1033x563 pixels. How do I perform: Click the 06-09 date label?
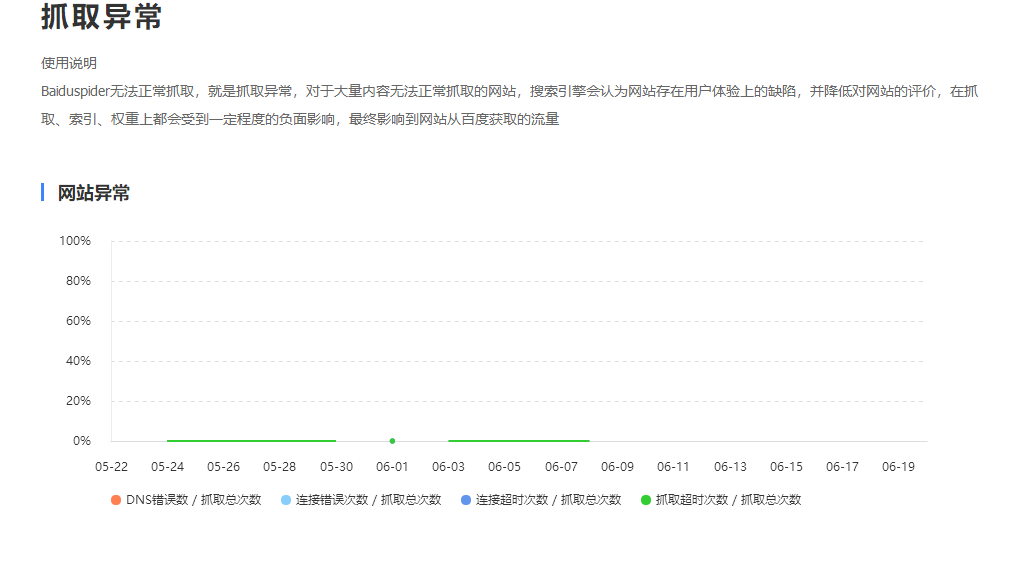point(617,467)
